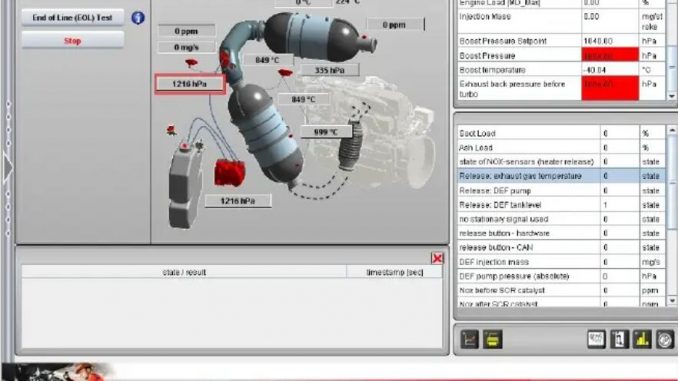Select the yellow bar chart icon
The image size is (678, 381).
642,339
